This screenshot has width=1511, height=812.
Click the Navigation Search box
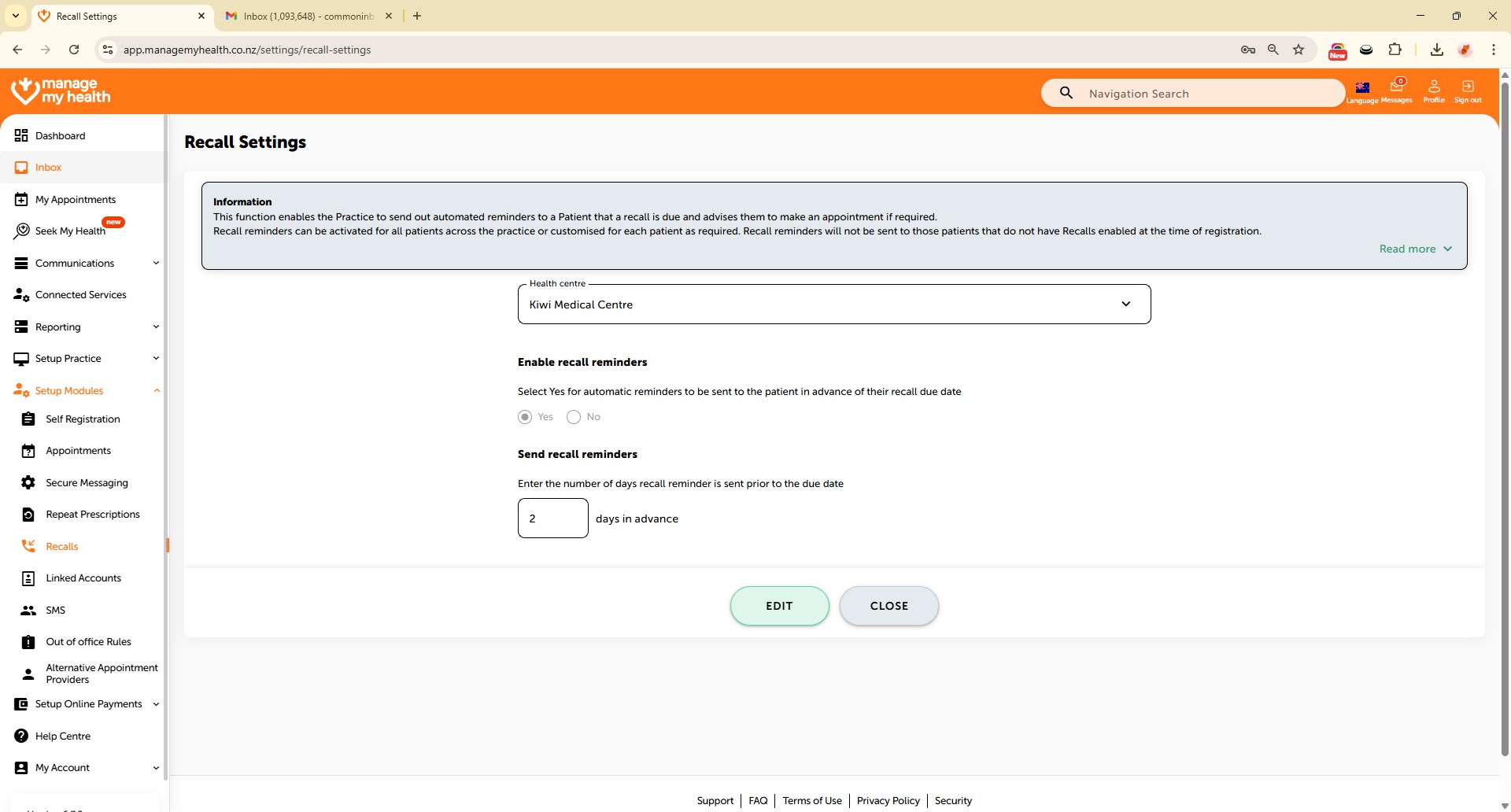[x=1204, y=94]
